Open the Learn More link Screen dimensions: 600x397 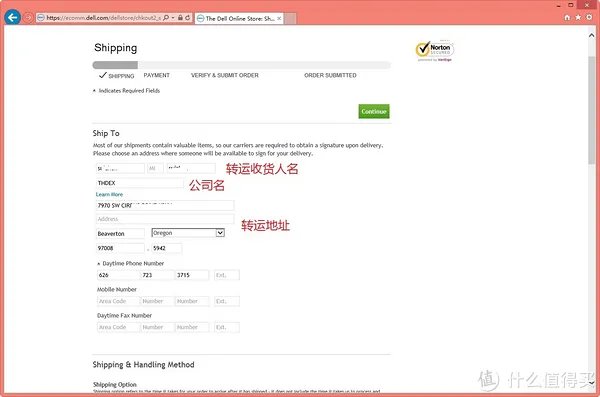[x=109, y=194]
